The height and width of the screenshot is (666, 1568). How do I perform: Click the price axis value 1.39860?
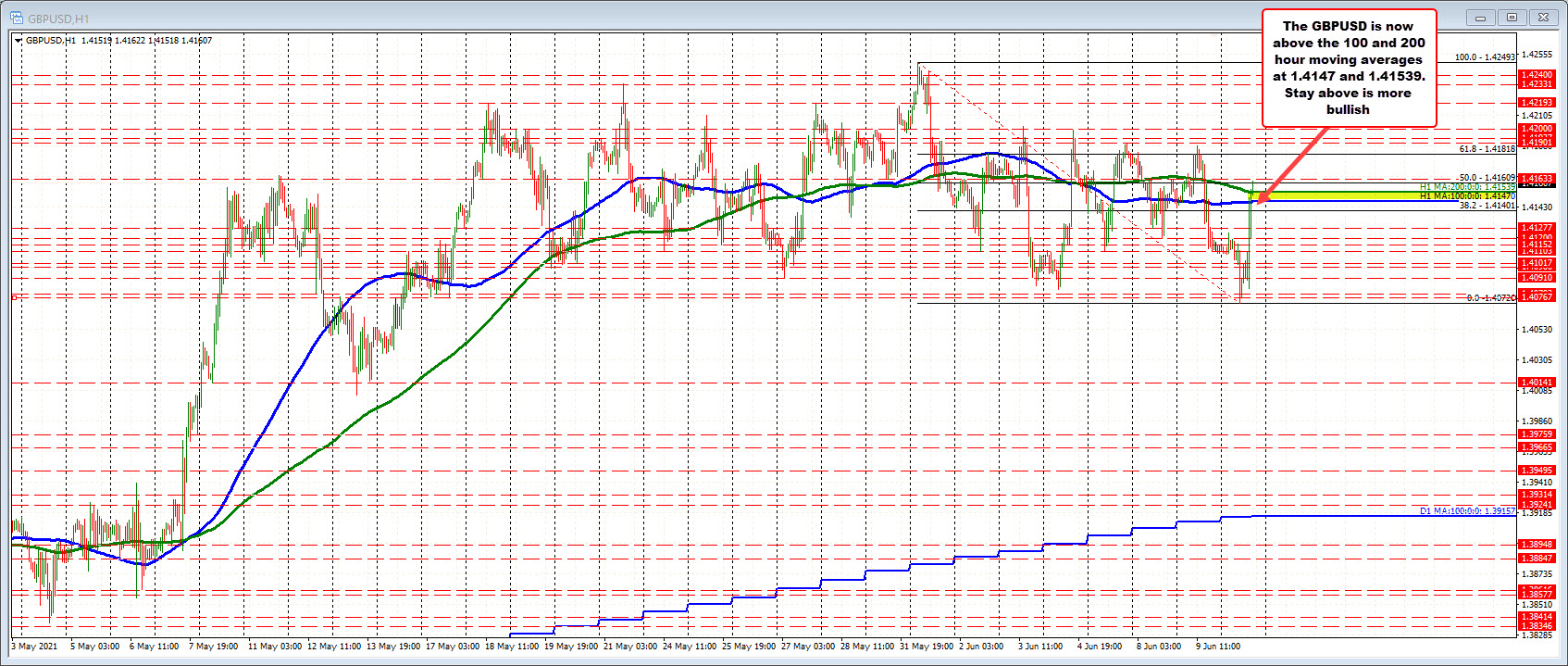point(1537,421)
